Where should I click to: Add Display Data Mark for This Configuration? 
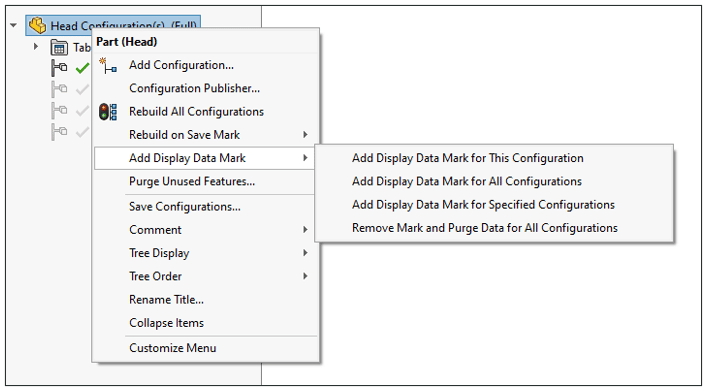[468, 158]
